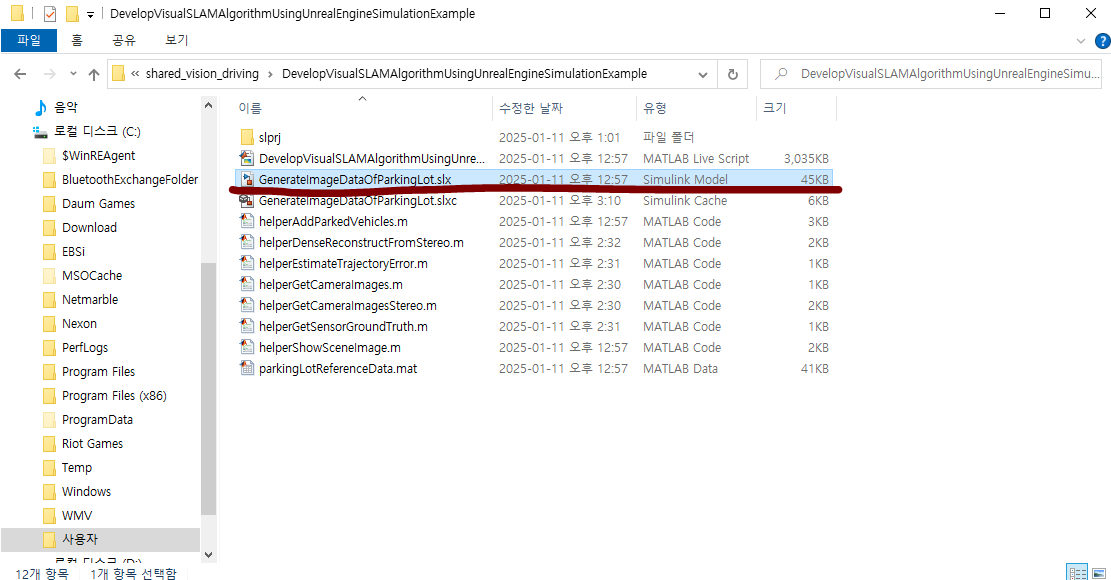Select the $WinREAgent folder in tree
1111x580 pixels.
click(98, 155)
